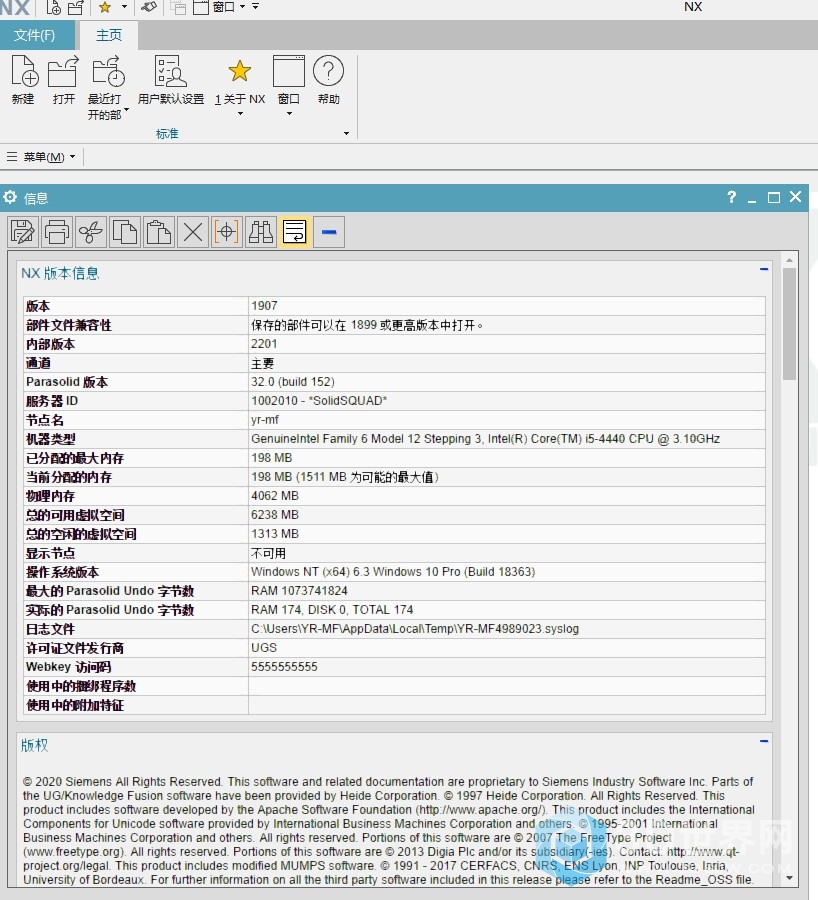Viewport: 818px width, 900px height.
Task: Click the 通道 value 主要
Action: coord(262,363)
